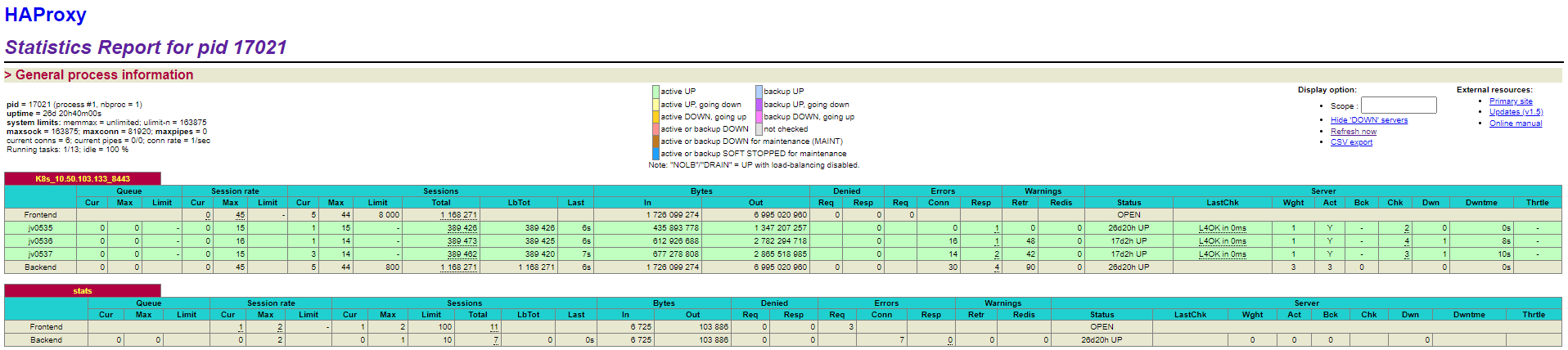1568x350 pixels.
Task: Open the Primary site link
Action: click(x=1511, y=101)
